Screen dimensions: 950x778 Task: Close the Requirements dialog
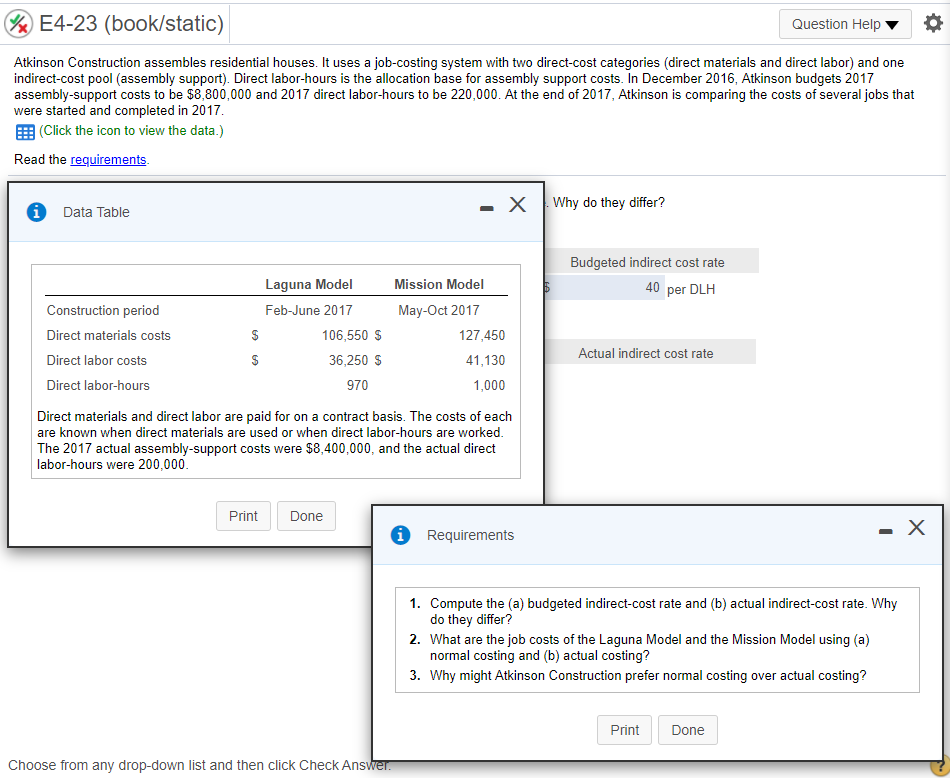917,527
